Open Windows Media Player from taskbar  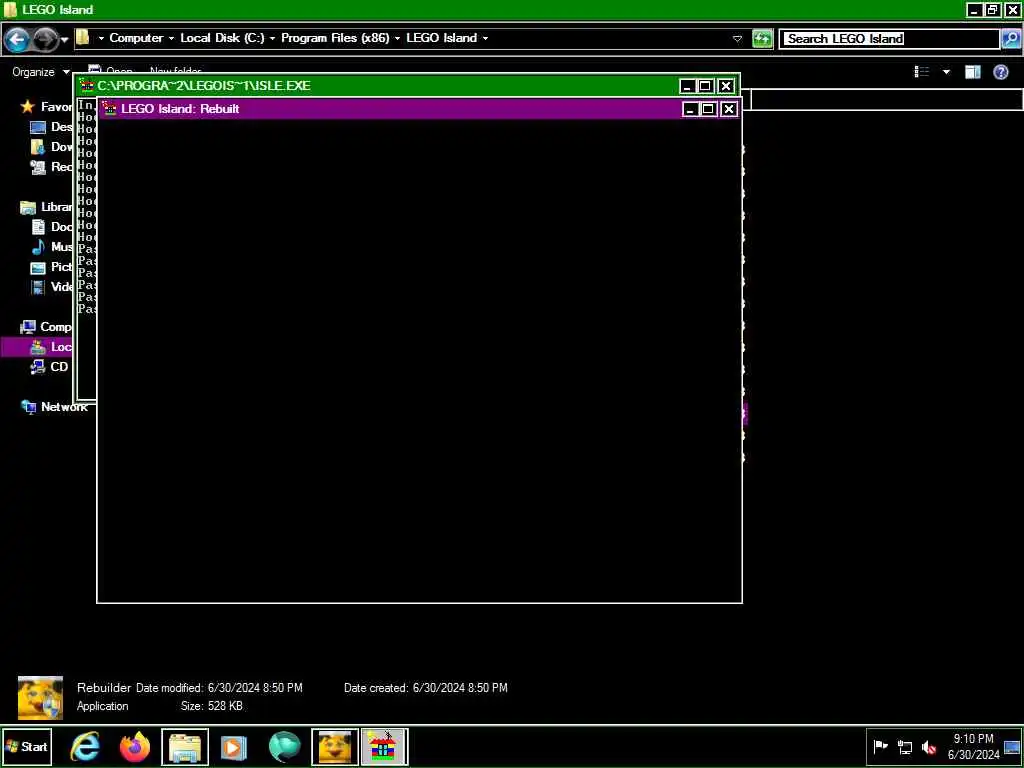[x=234, y=747]
